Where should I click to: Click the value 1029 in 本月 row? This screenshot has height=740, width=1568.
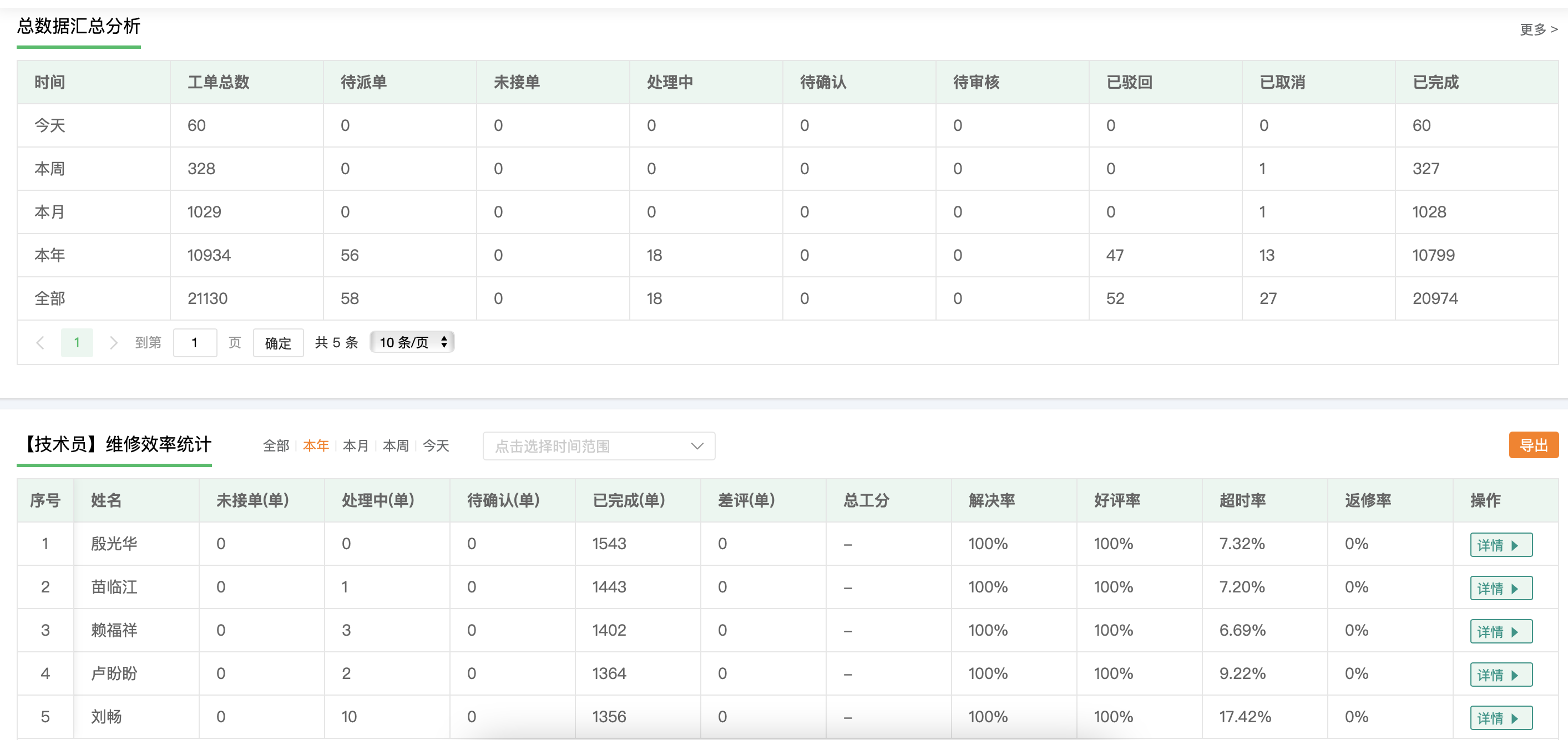(x=204, y=212)
